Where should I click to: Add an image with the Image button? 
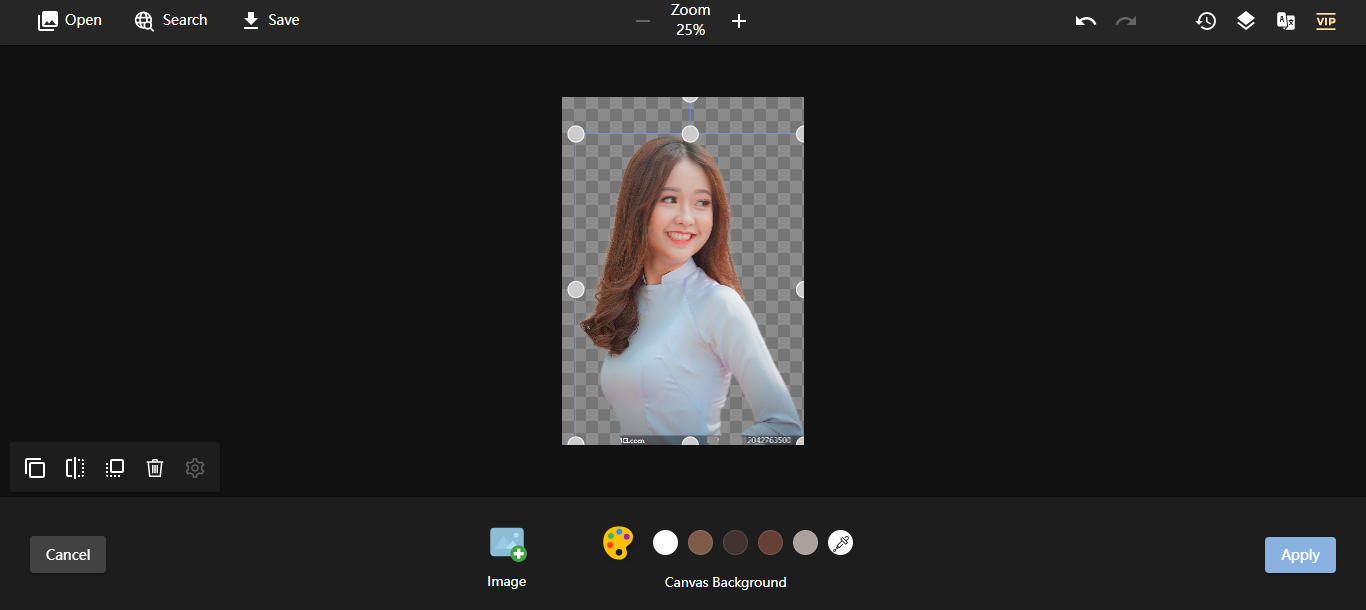tap(507, 557)
